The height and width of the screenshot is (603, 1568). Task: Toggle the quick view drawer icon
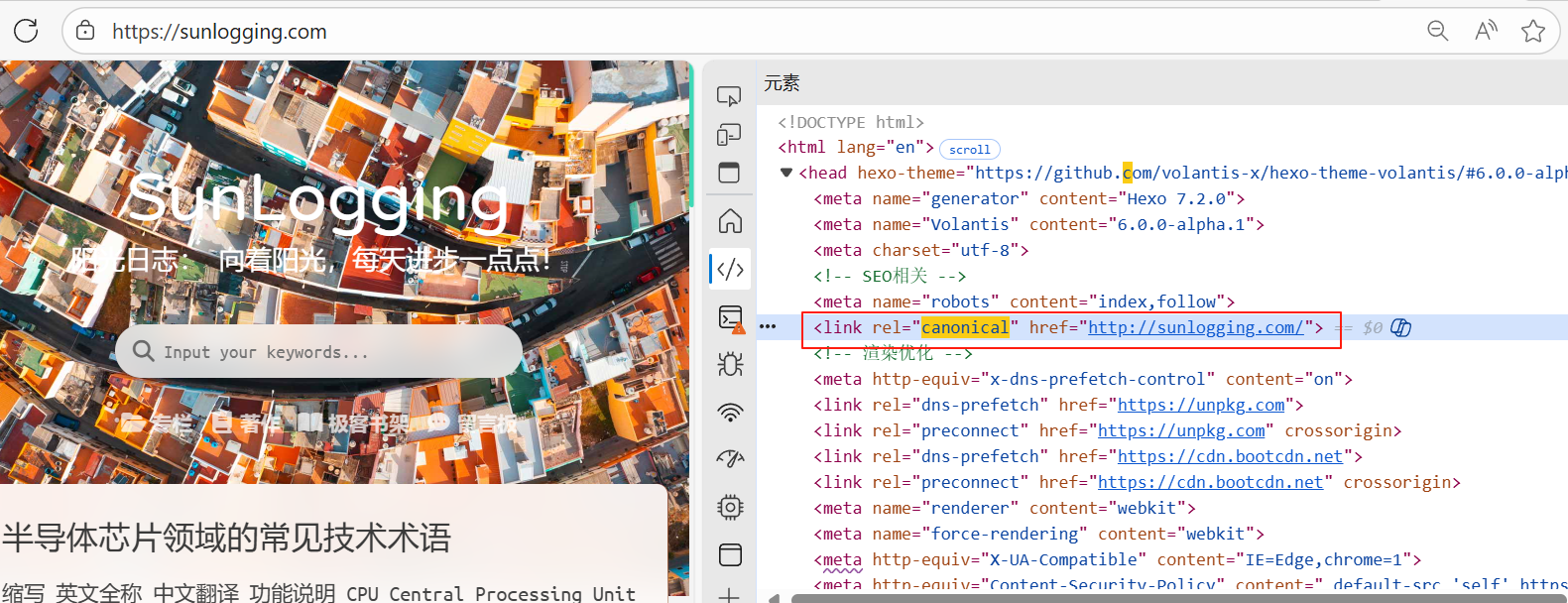click(x=729, y=173)
